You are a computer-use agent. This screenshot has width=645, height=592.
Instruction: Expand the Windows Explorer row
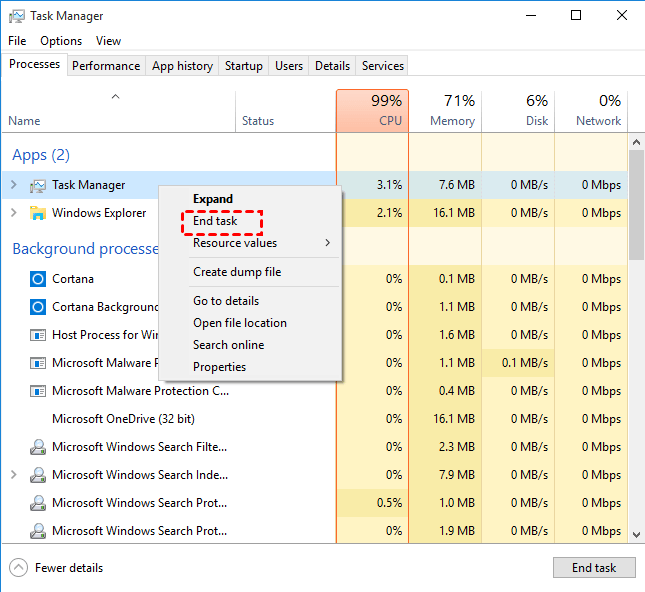point(14,213)
